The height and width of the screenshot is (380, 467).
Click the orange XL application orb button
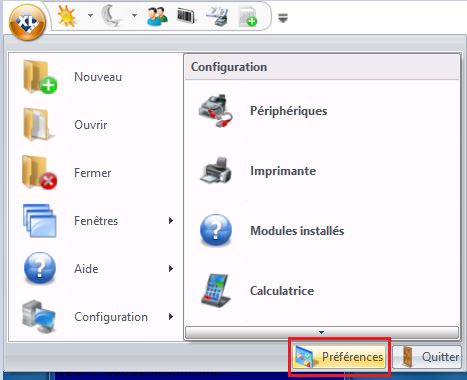click(27, 22)
